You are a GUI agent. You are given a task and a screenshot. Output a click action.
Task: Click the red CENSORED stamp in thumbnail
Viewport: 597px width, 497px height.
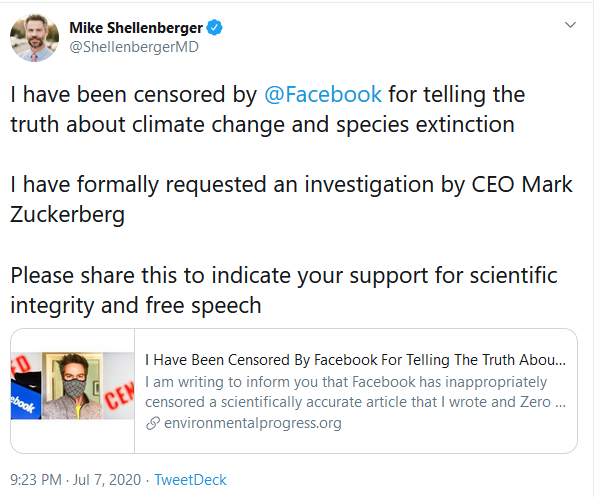pos(120,395)
